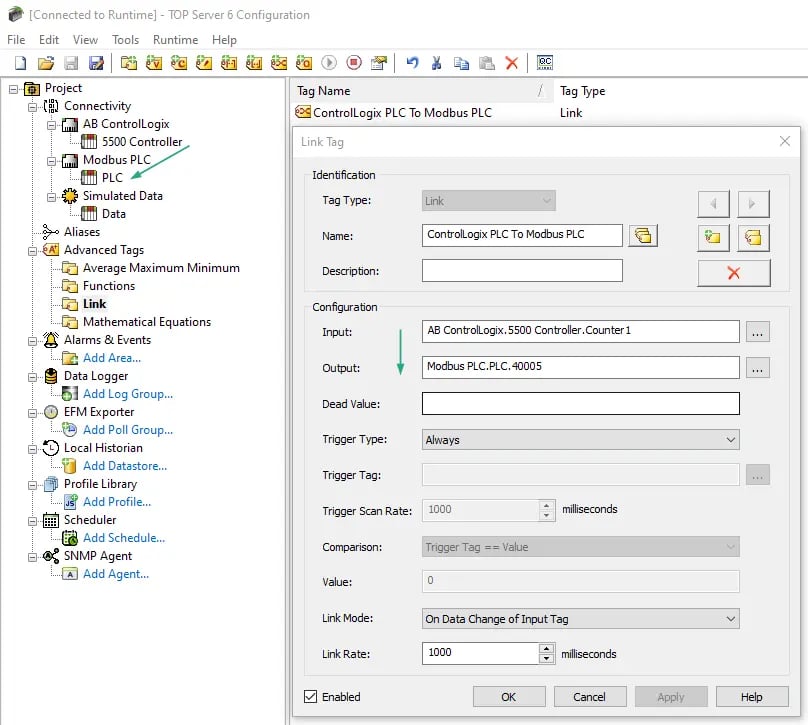Click the Undo icon on the toolbar
The height and width of the screenshot is (725, 808).
coord(412,62)
